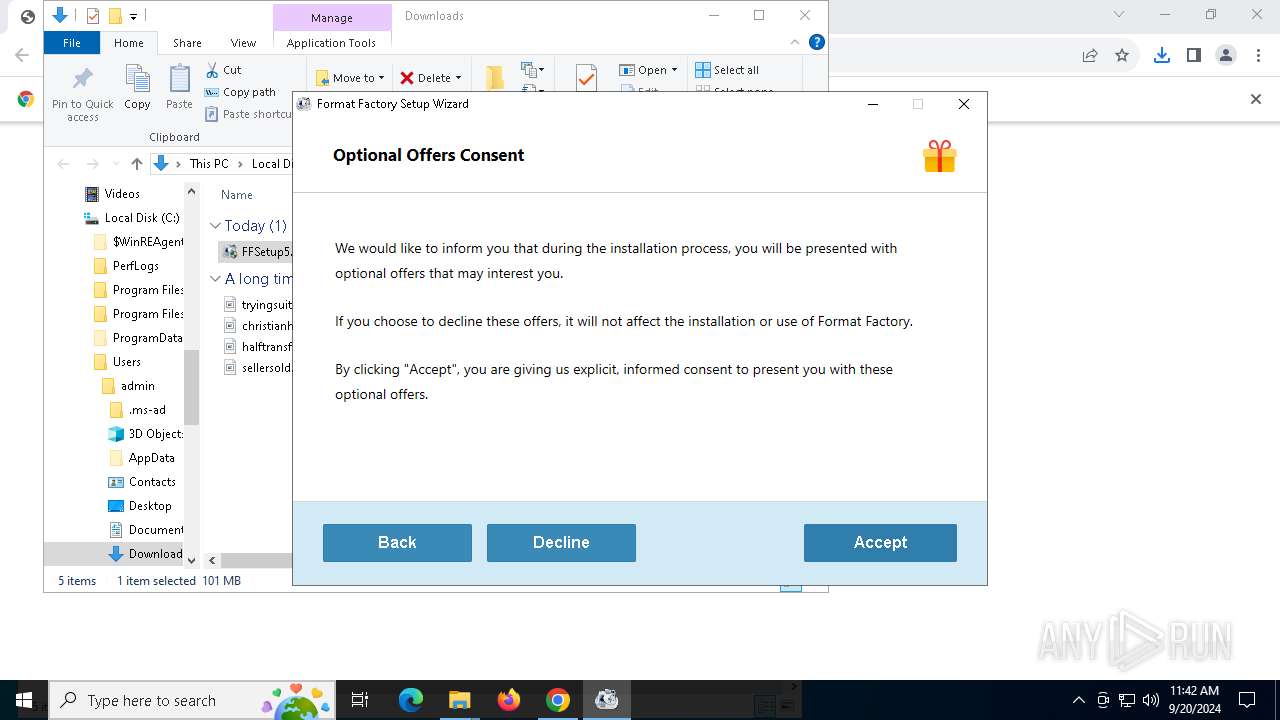Launch Microsoft Edge from taskbar
Image resolution: width=1280 pixels, height=720 pixels.
(x=411, y=700)
